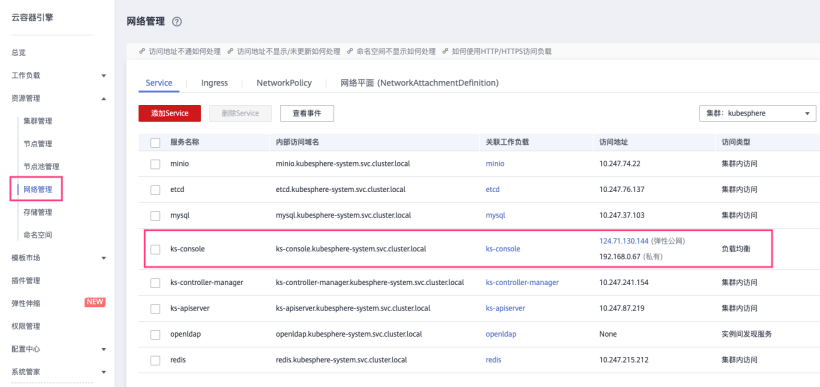Open 弹性伸缩 in the sidebar
820x387 pixels.
(26, 303)
